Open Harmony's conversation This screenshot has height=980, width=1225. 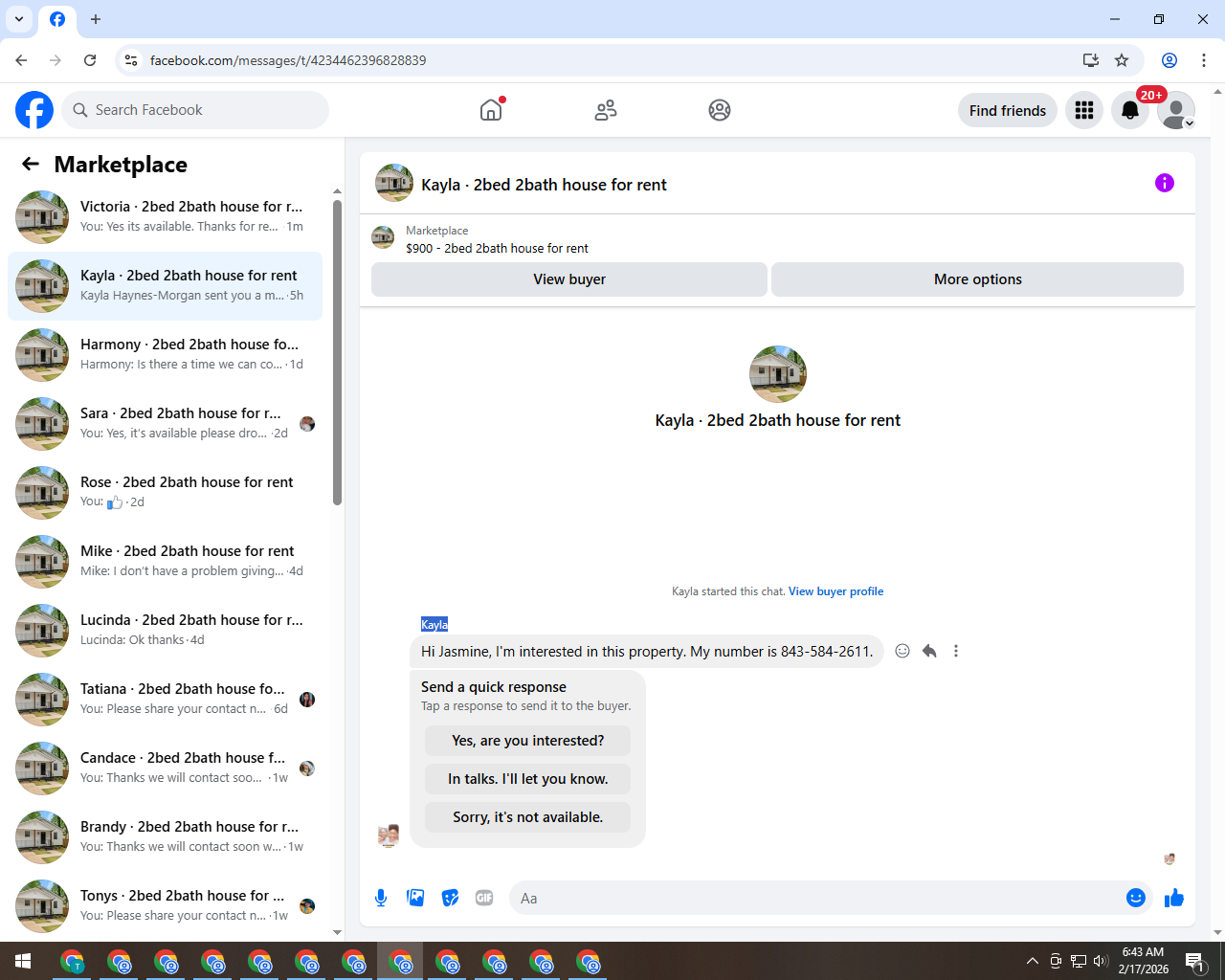(165, 355)
